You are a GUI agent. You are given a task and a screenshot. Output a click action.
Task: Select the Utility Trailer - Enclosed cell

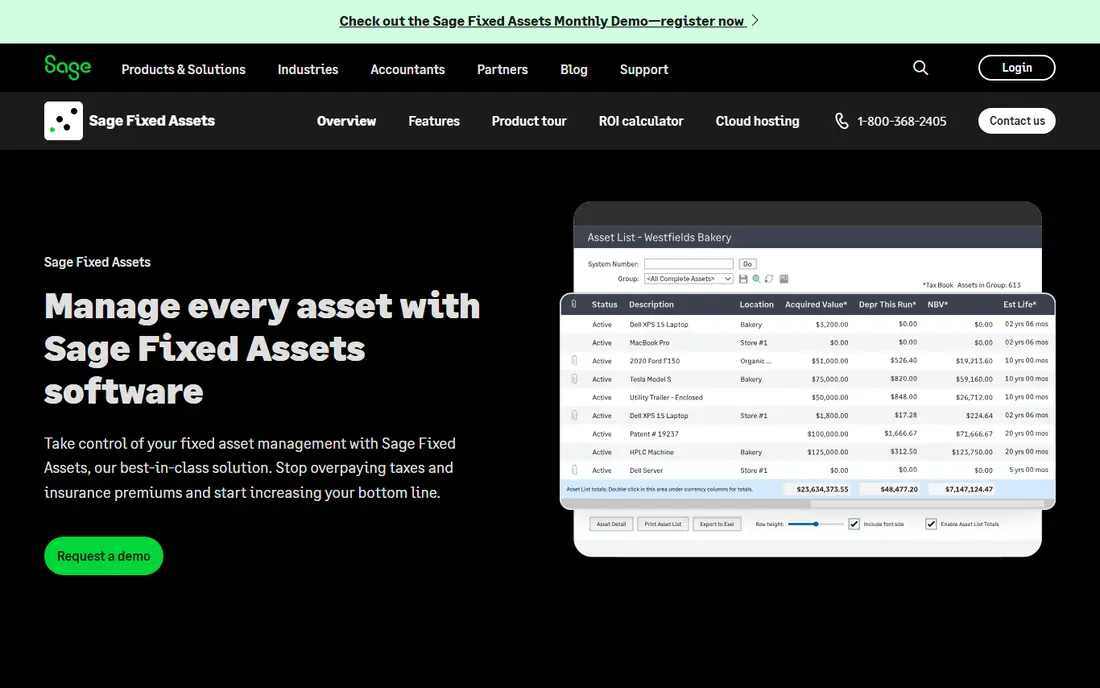tap(666, 398)
